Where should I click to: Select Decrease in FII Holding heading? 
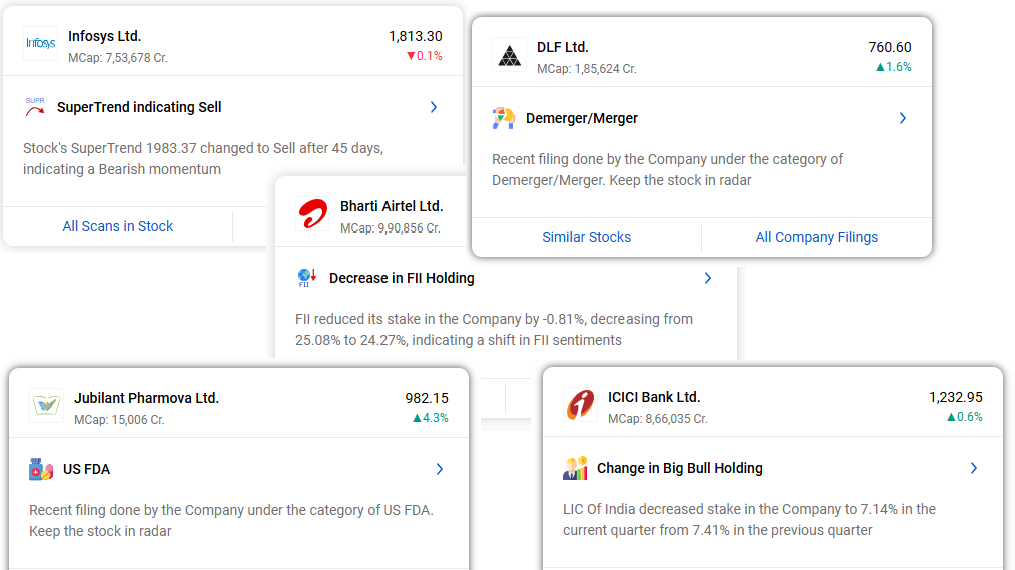pos(402,278)
